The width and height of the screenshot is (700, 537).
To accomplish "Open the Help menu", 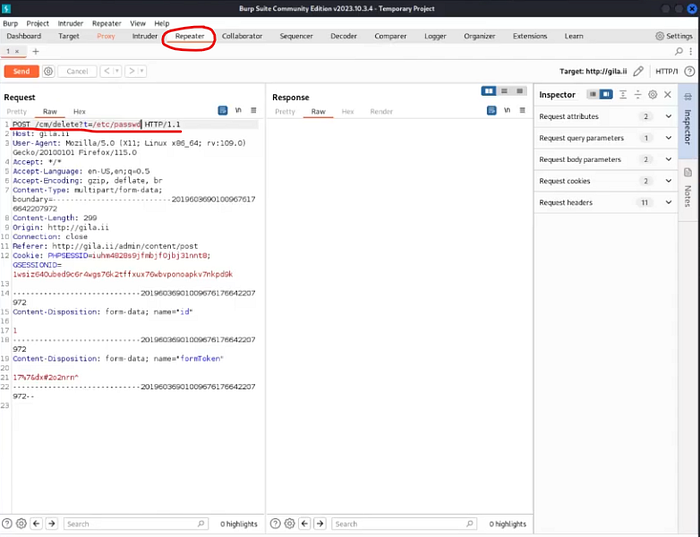I will (162, 23).
